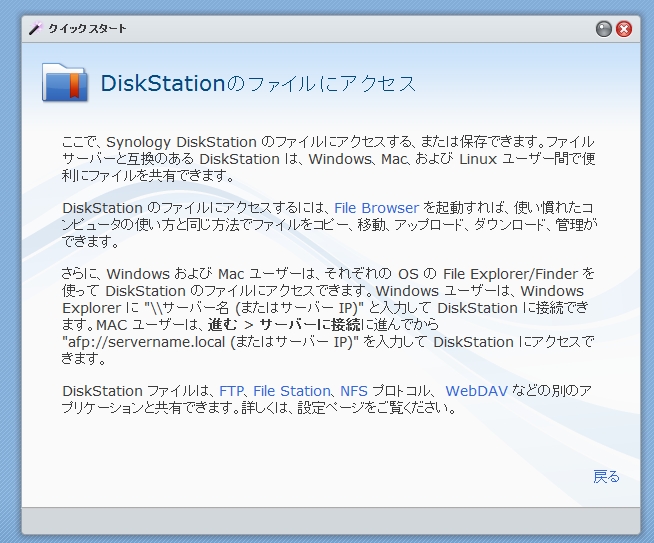Click the magic wand icon in title bar
The image size is (654, 543).
[36, 28]
